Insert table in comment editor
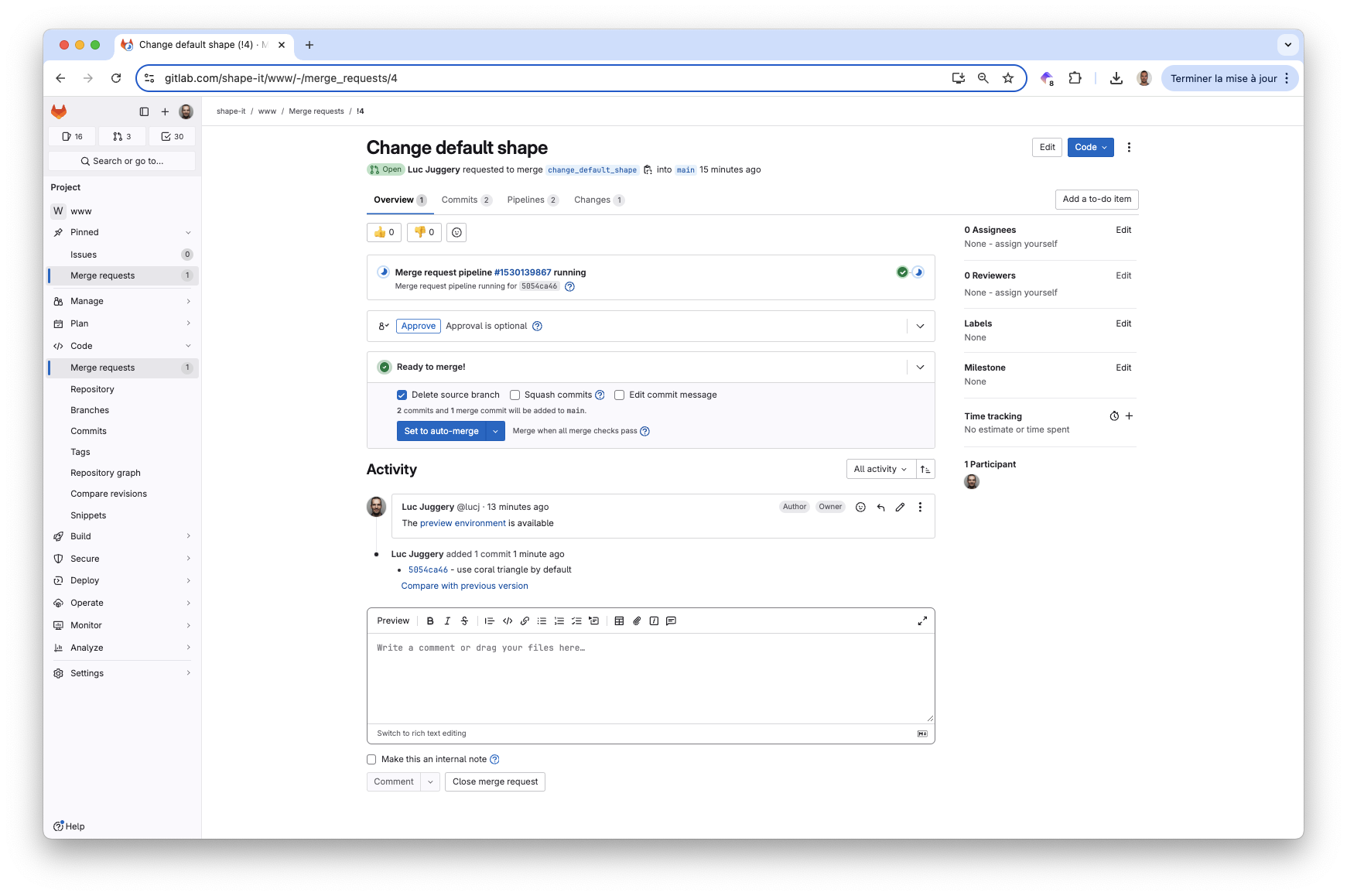1347x896 pixels. coord(619,621)
